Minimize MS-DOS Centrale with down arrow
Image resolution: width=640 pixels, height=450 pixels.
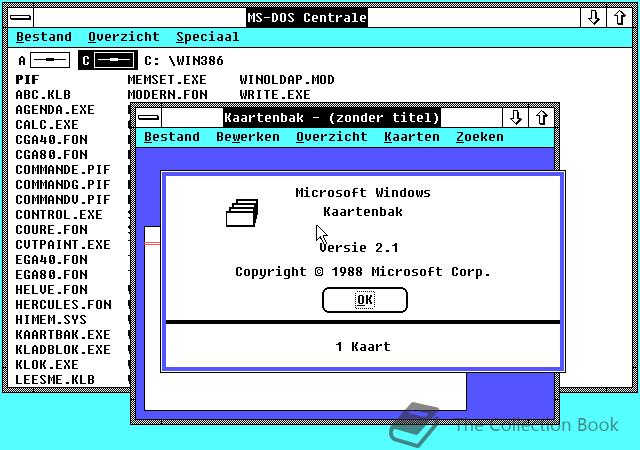[x=593, y=18]
